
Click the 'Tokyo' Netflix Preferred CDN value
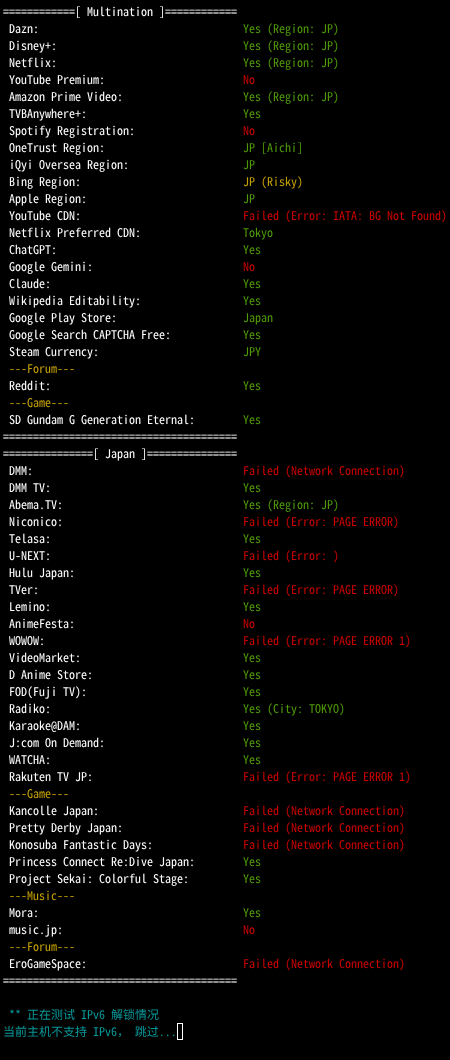pyautogui.click(x=258, y=233)
